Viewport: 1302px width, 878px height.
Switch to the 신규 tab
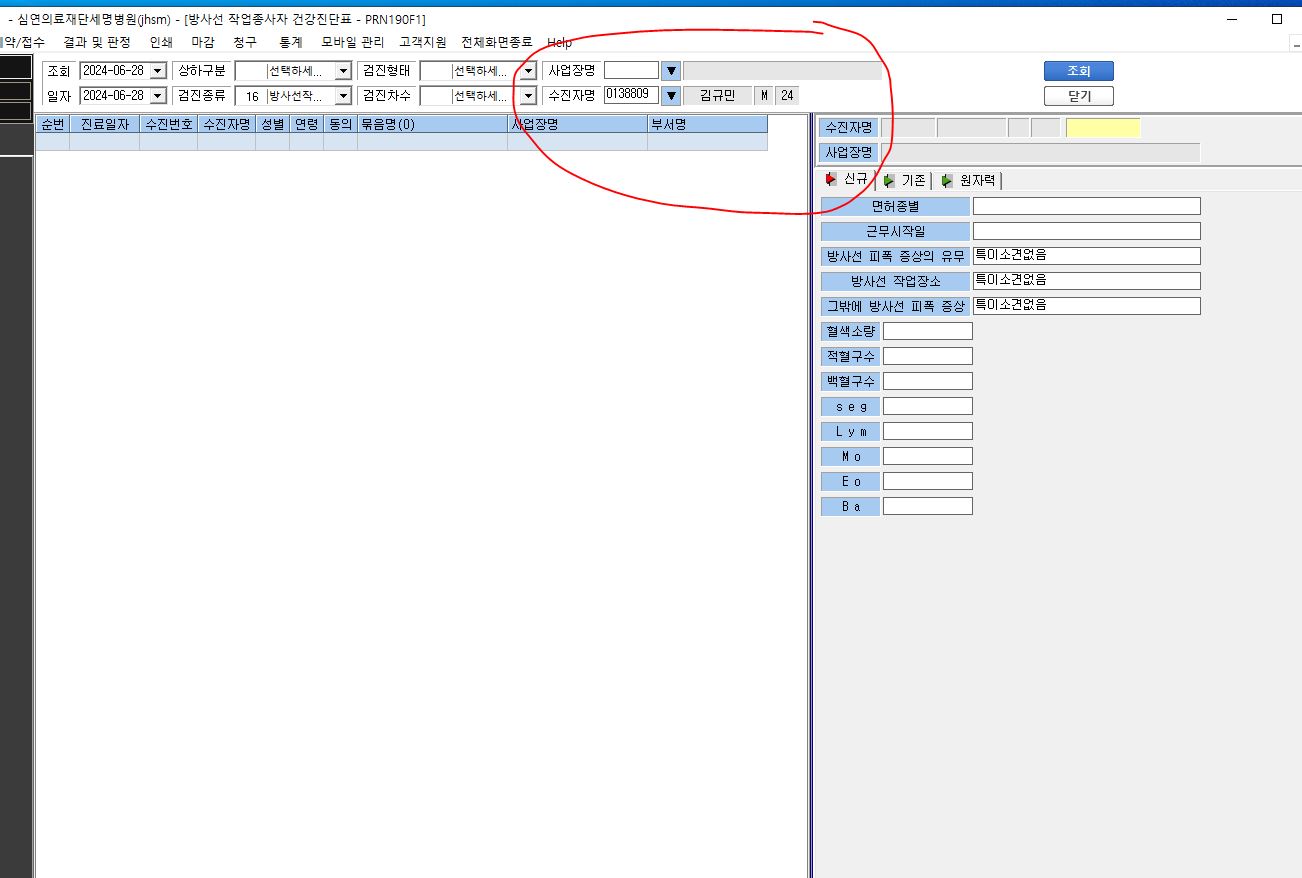click(x=847, y=180)
